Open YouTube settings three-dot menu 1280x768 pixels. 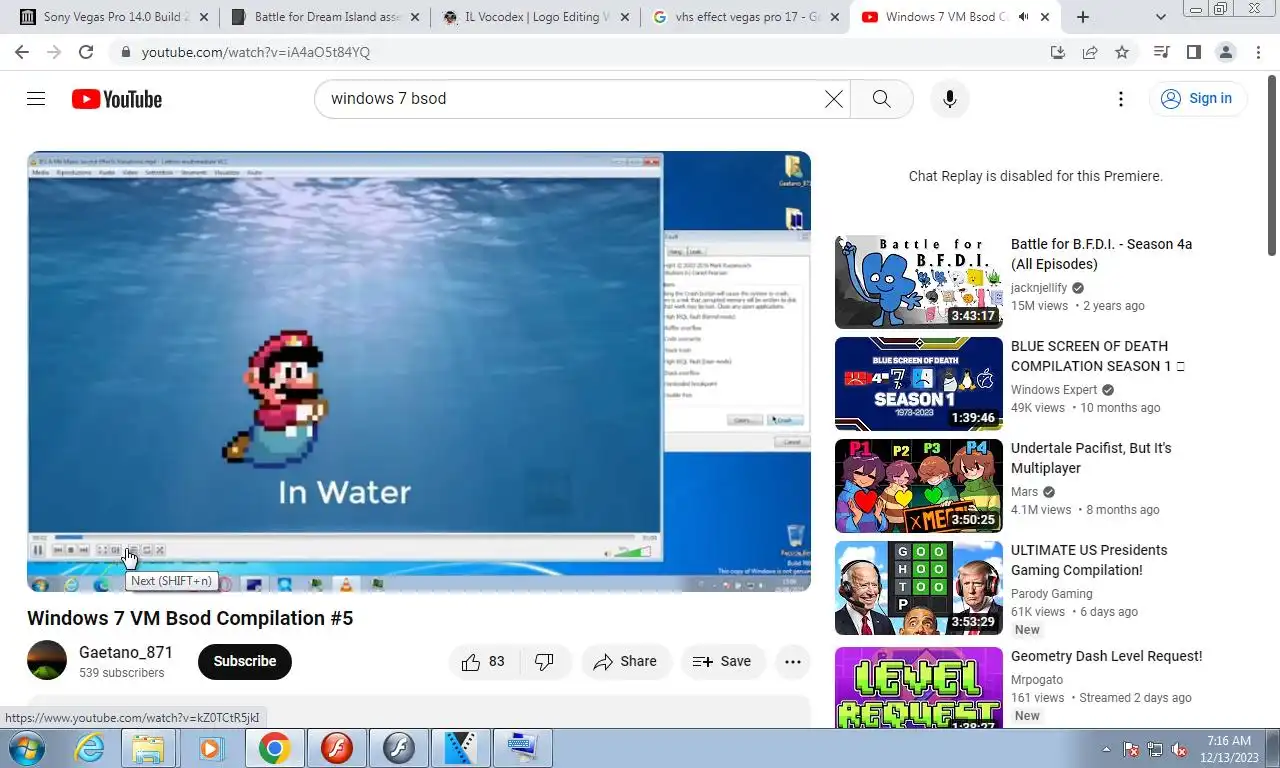1121,98
